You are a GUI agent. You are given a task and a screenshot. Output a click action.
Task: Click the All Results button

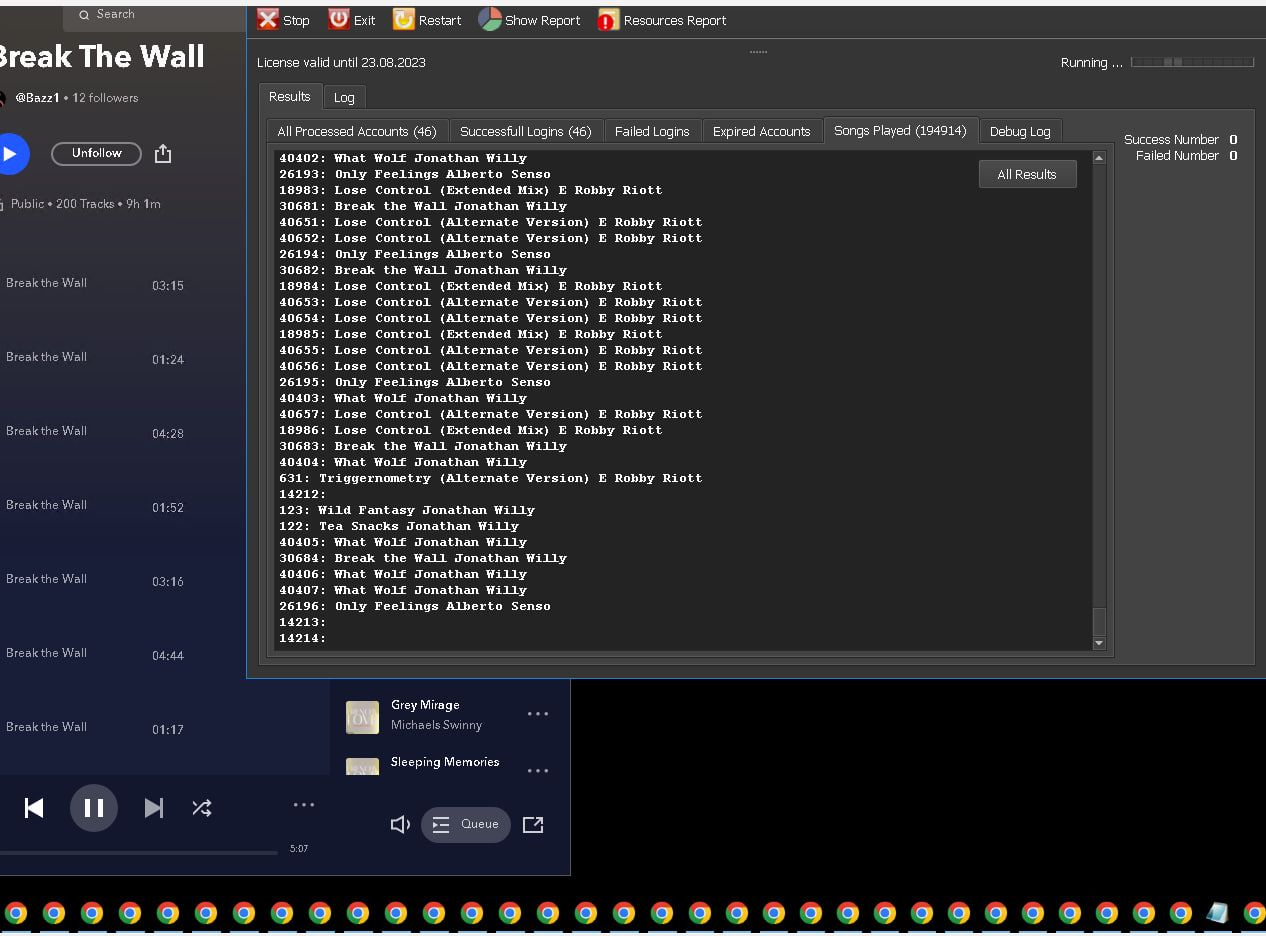tap(1027, 174)
